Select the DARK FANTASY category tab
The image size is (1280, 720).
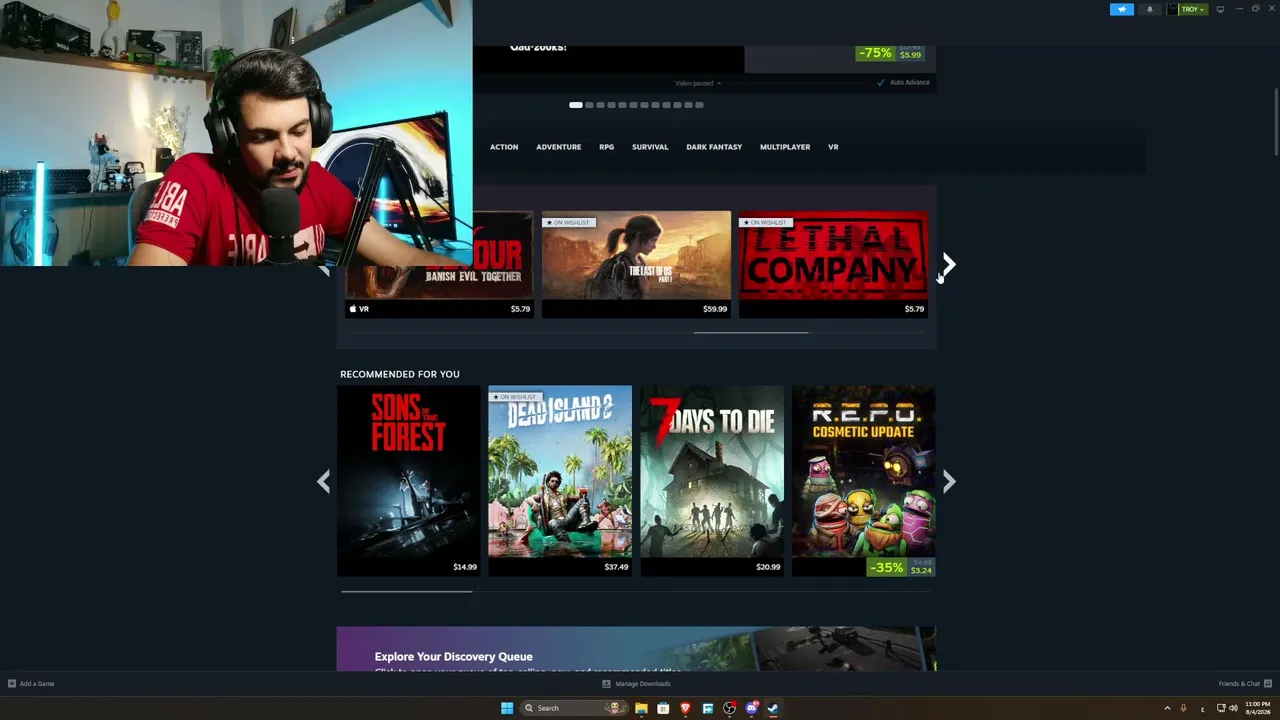714,147
